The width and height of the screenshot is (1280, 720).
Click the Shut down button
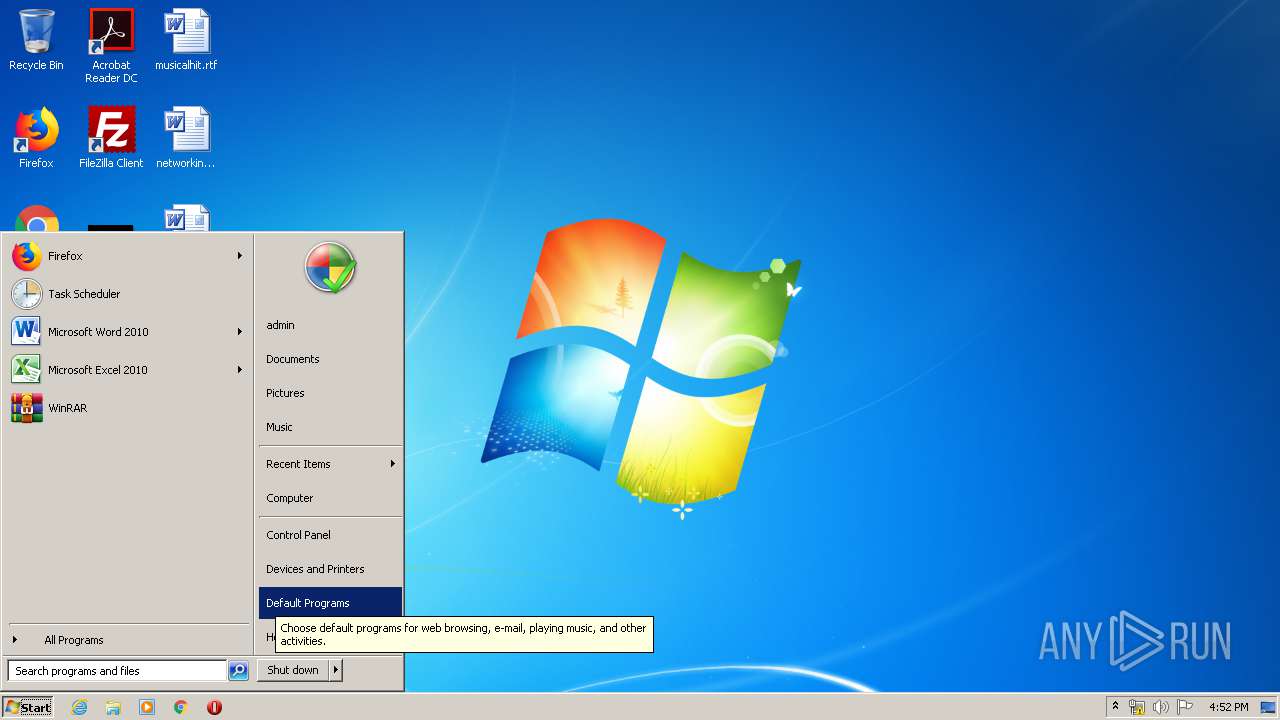(293, 671)
